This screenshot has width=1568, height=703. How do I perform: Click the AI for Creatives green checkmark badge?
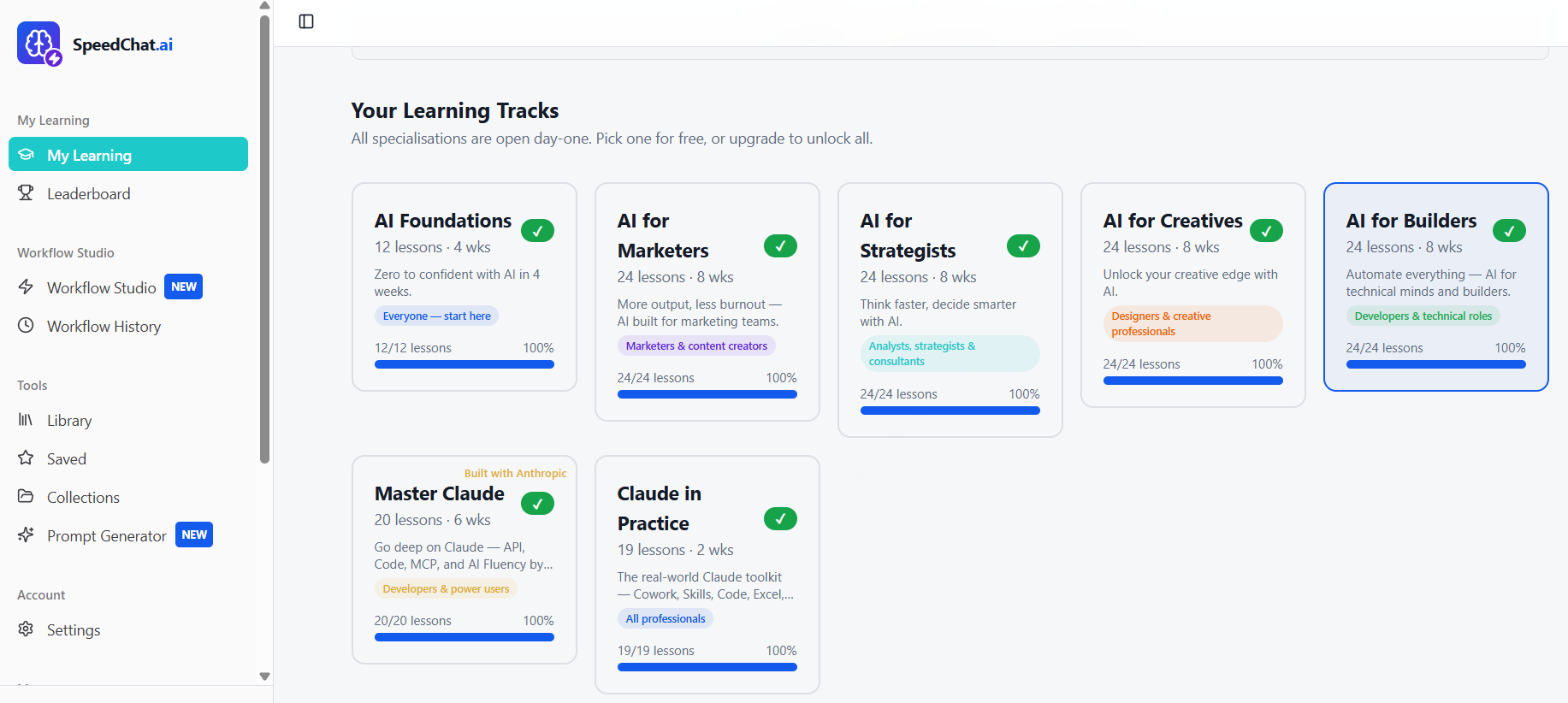(x=1266, y=231)
